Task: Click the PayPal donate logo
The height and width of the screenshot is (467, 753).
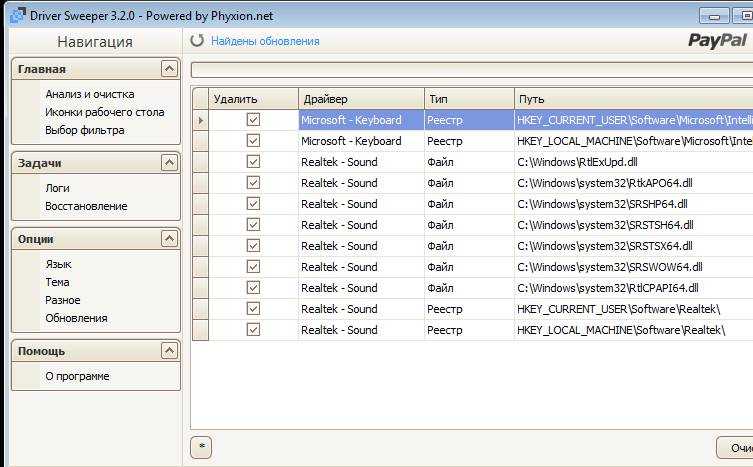Action: point(717,41)
